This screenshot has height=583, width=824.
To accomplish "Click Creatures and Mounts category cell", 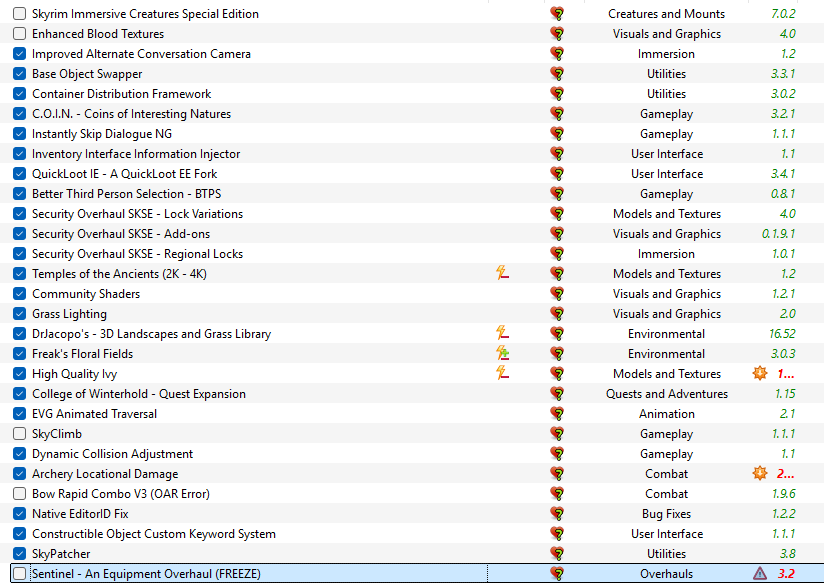I will pos(666,14).
